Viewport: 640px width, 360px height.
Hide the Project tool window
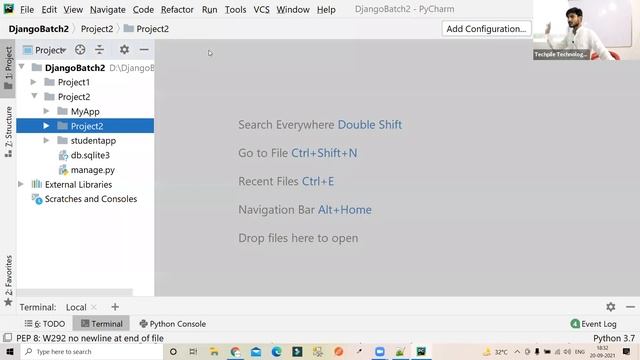tap(144, 50)
